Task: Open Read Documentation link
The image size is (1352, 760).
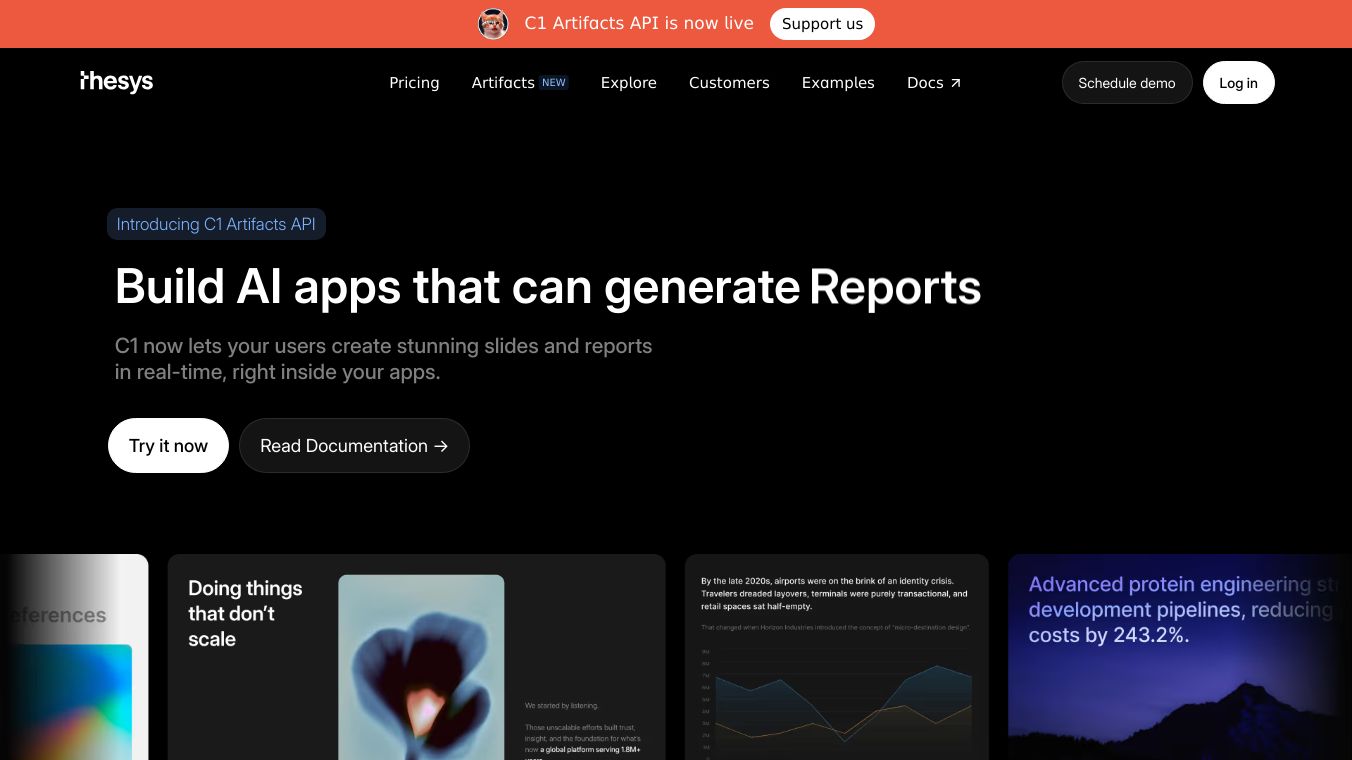Action: tap(354, 446)
